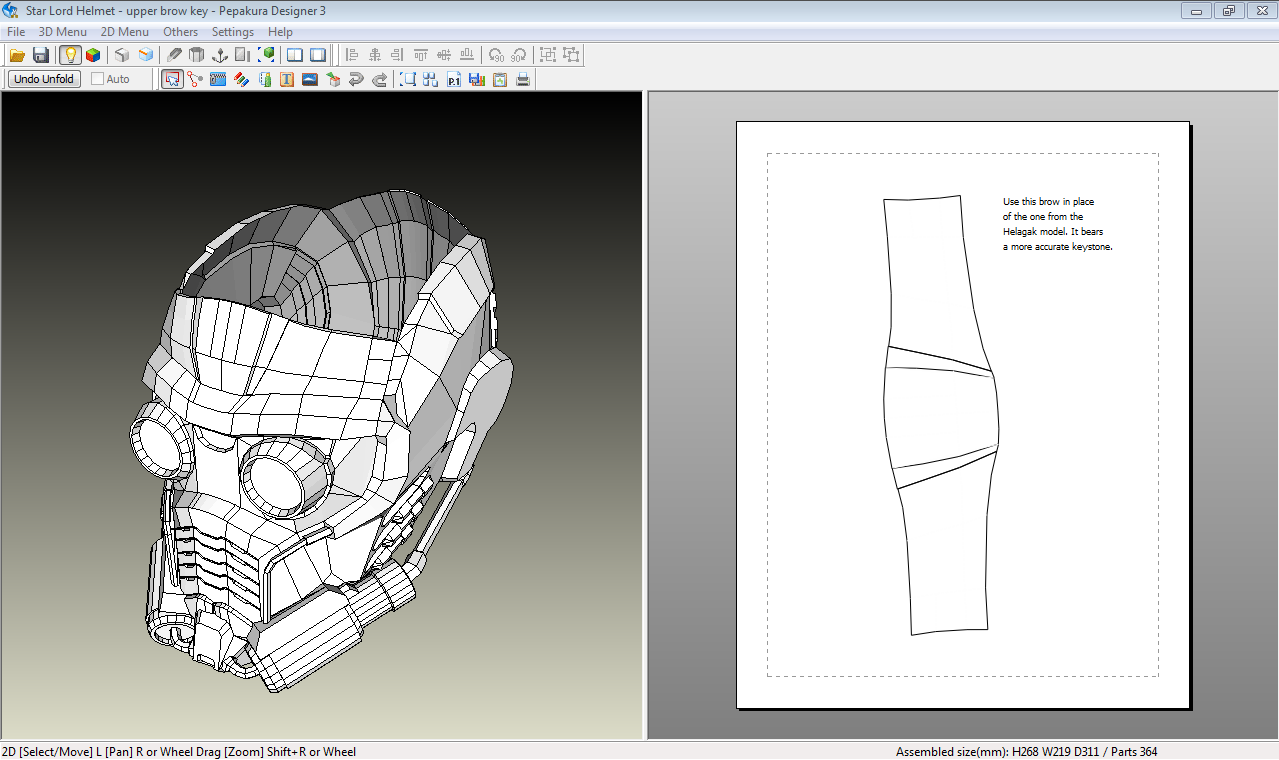Open the Others menu
Viewport: 1279px width, 760px height.
(x=181, y=32)
